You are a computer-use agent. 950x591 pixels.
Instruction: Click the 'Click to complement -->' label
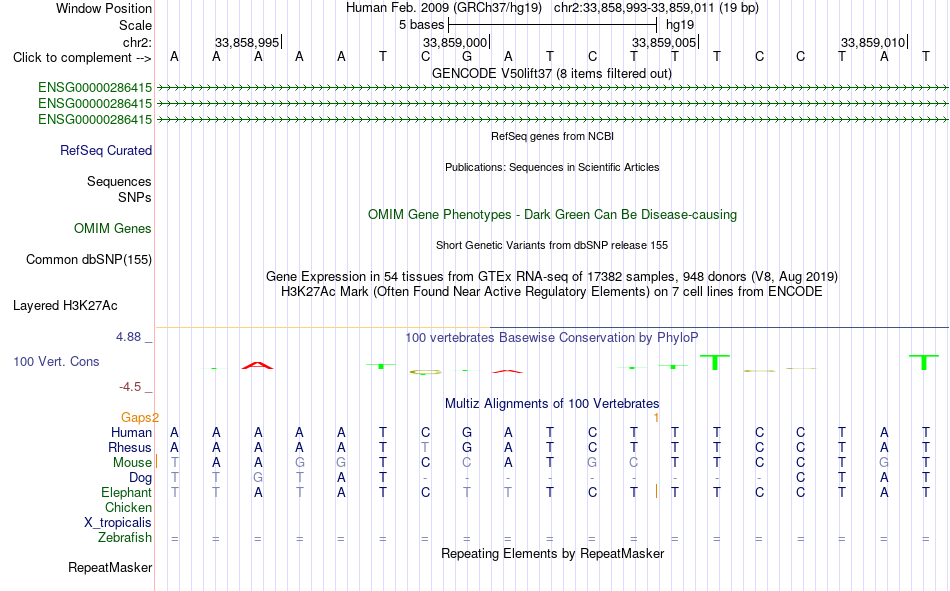82,58
